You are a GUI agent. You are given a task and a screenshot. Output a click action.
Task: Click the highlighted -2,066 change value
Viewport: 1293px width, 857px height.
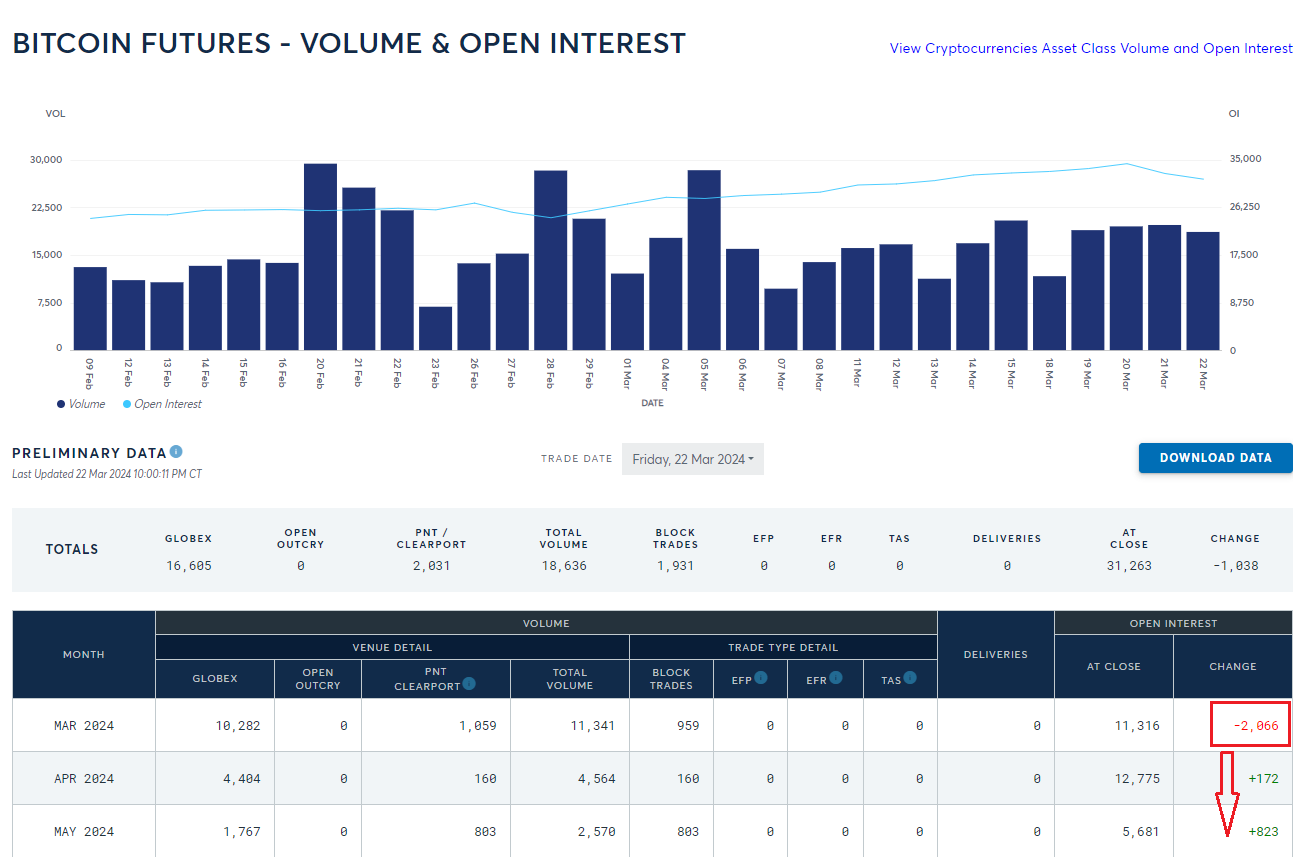coord(1249,725)
